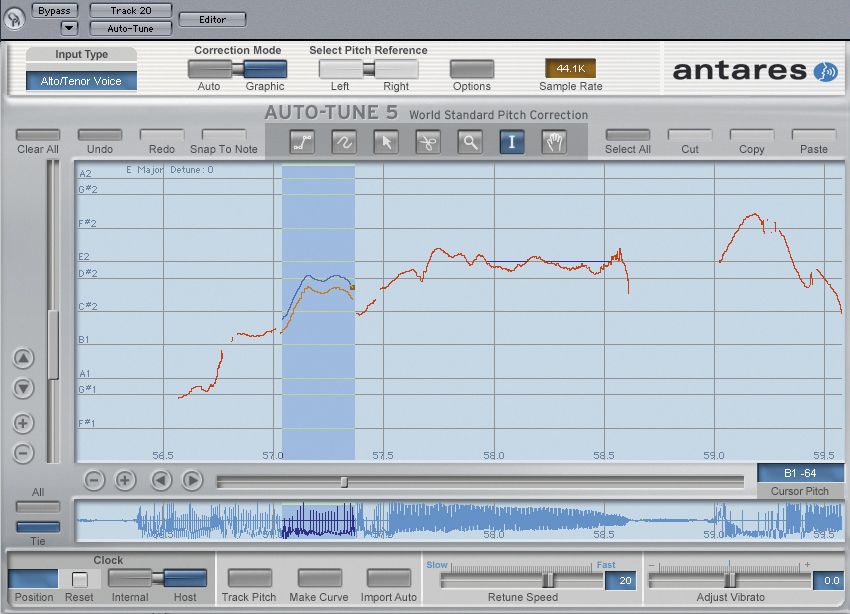Click the Make Curve button

pos(319,578)
